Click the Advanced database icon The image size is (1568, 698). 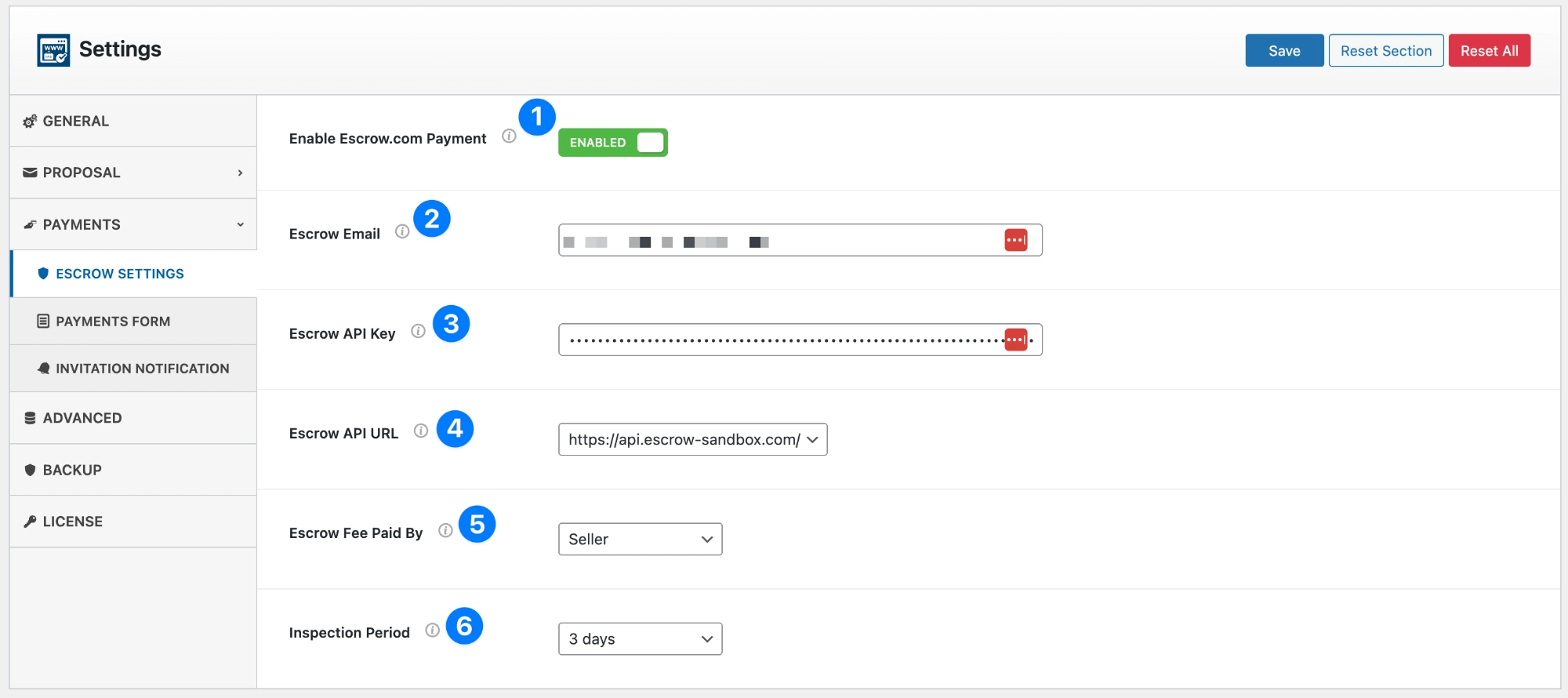(x=30, y=418)
